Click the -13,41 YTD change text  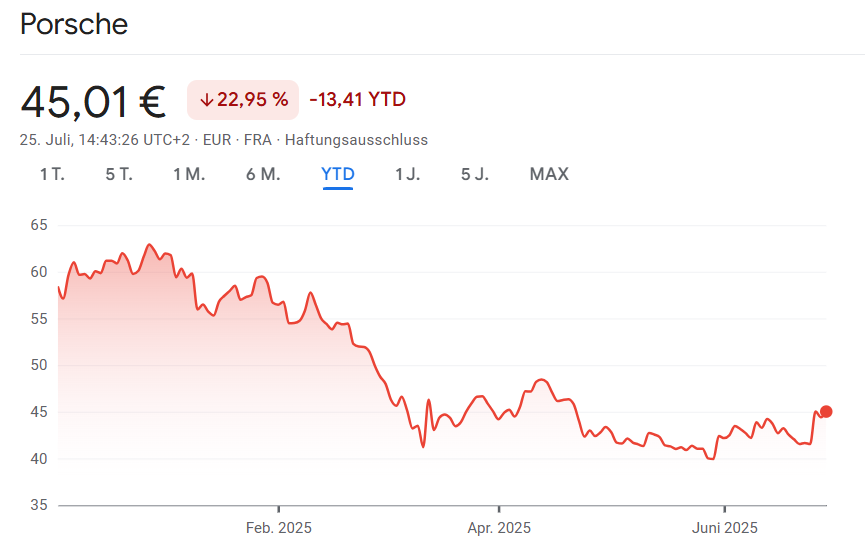tap(357, 99)
